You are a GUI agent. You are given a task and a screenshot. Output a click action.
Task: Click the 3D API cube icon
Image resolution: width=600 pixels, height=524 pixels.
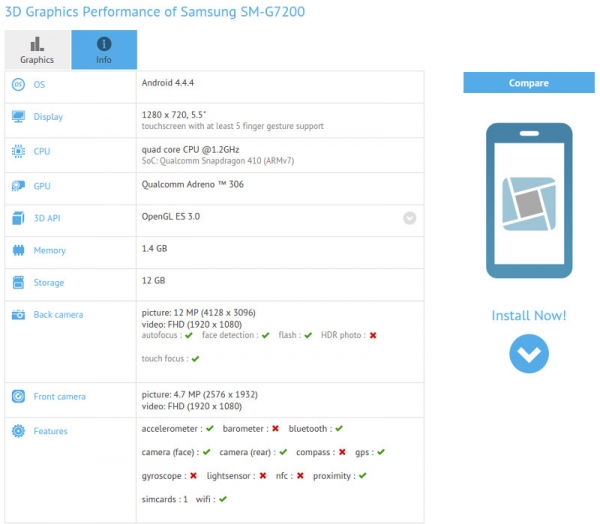(x=18, y=218)
